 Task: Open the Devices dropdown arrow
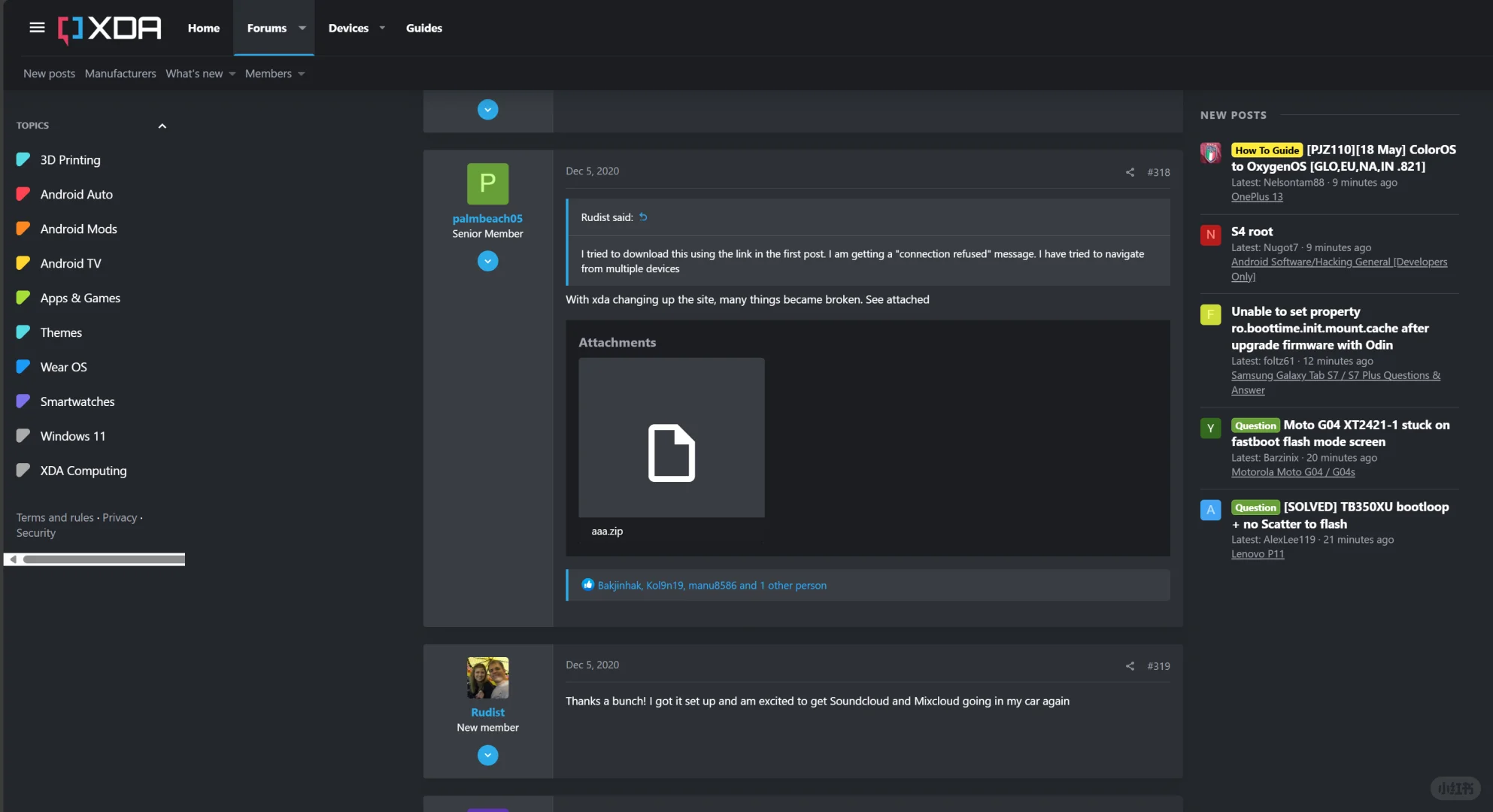382,28
